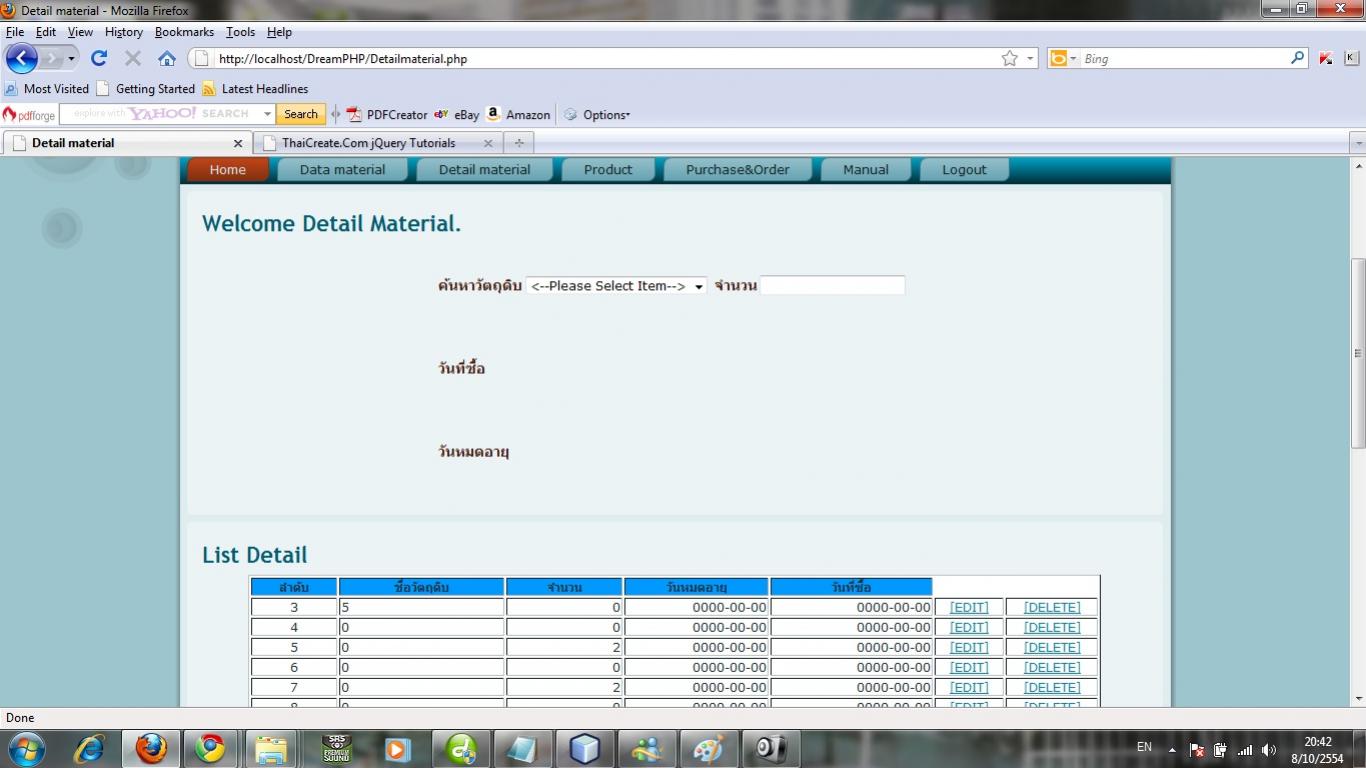
Task: Open the View menu
Action: point(80,32)
